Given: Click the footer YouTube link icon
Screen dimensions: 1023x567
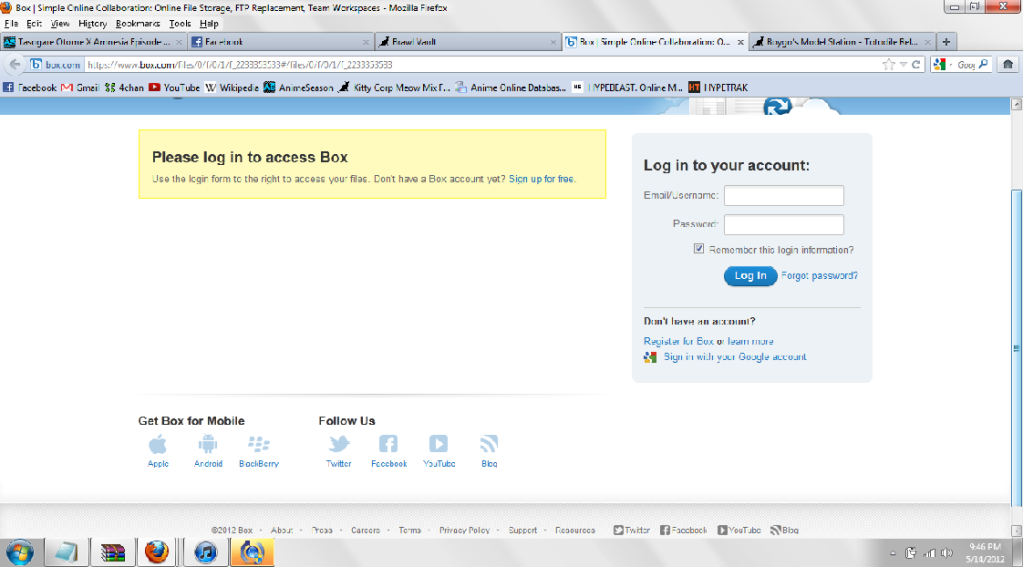Looking at the screenshot, I should tap(722, 530).
